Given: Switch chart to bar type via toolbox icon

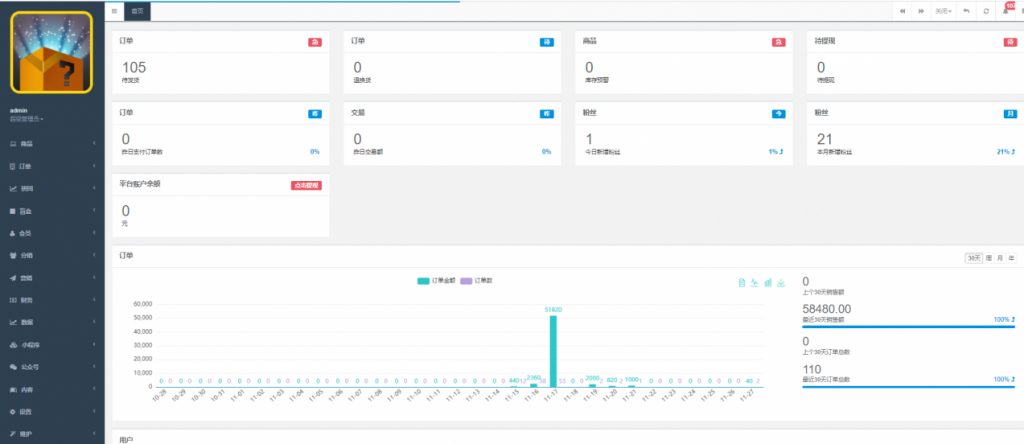Looking at the screenshot, I should [768, 283].
